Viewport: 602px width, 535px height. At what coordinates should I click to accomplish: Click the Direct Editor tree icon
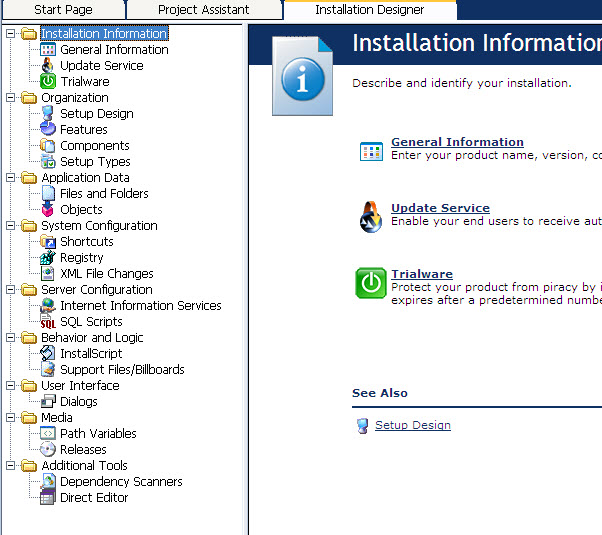click(48, 498)
